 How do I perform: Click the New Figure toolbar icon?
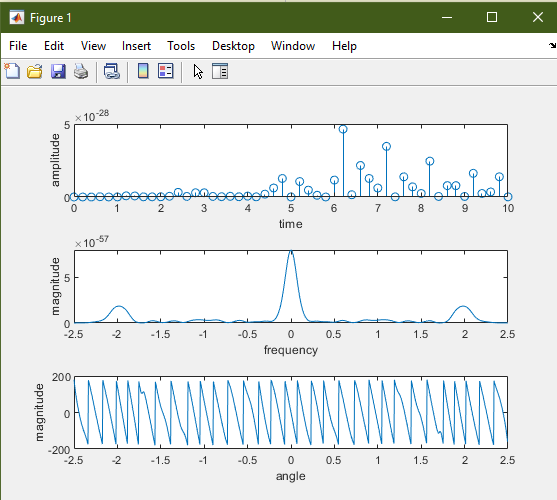pyautogui.click(x=12, y=71)
